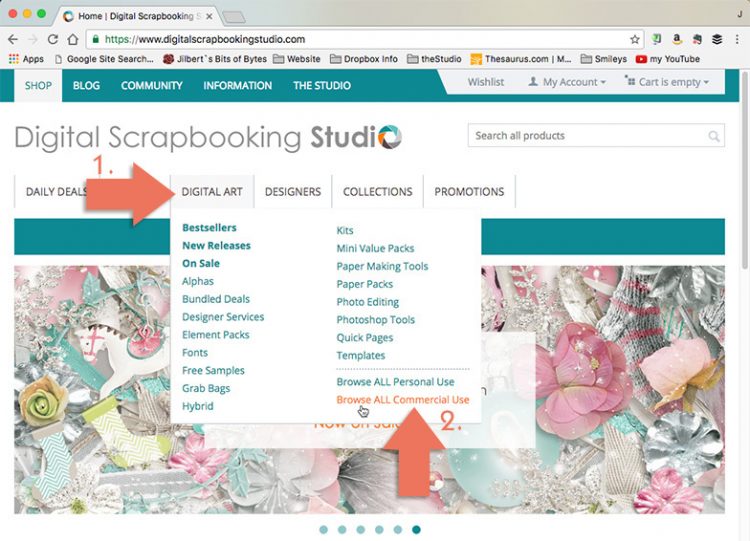Open the Hybrid category
The image size is (750, 541).
click(198, 406)
